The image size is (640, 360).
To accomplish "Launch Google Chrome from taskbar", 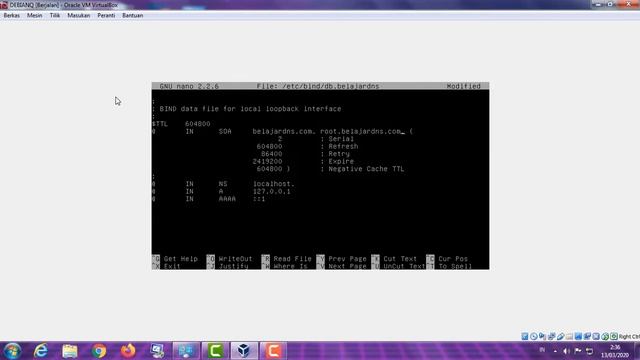I will click(x=99, y=351).
